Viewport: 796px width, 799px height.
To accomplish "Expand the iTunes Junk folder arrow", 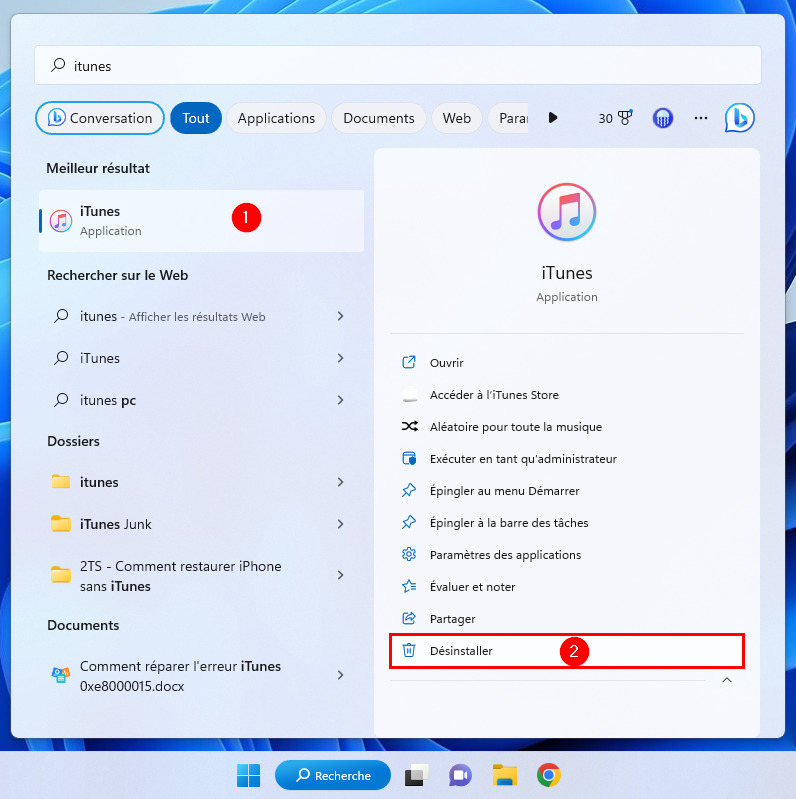I will [x=340, y=524].
